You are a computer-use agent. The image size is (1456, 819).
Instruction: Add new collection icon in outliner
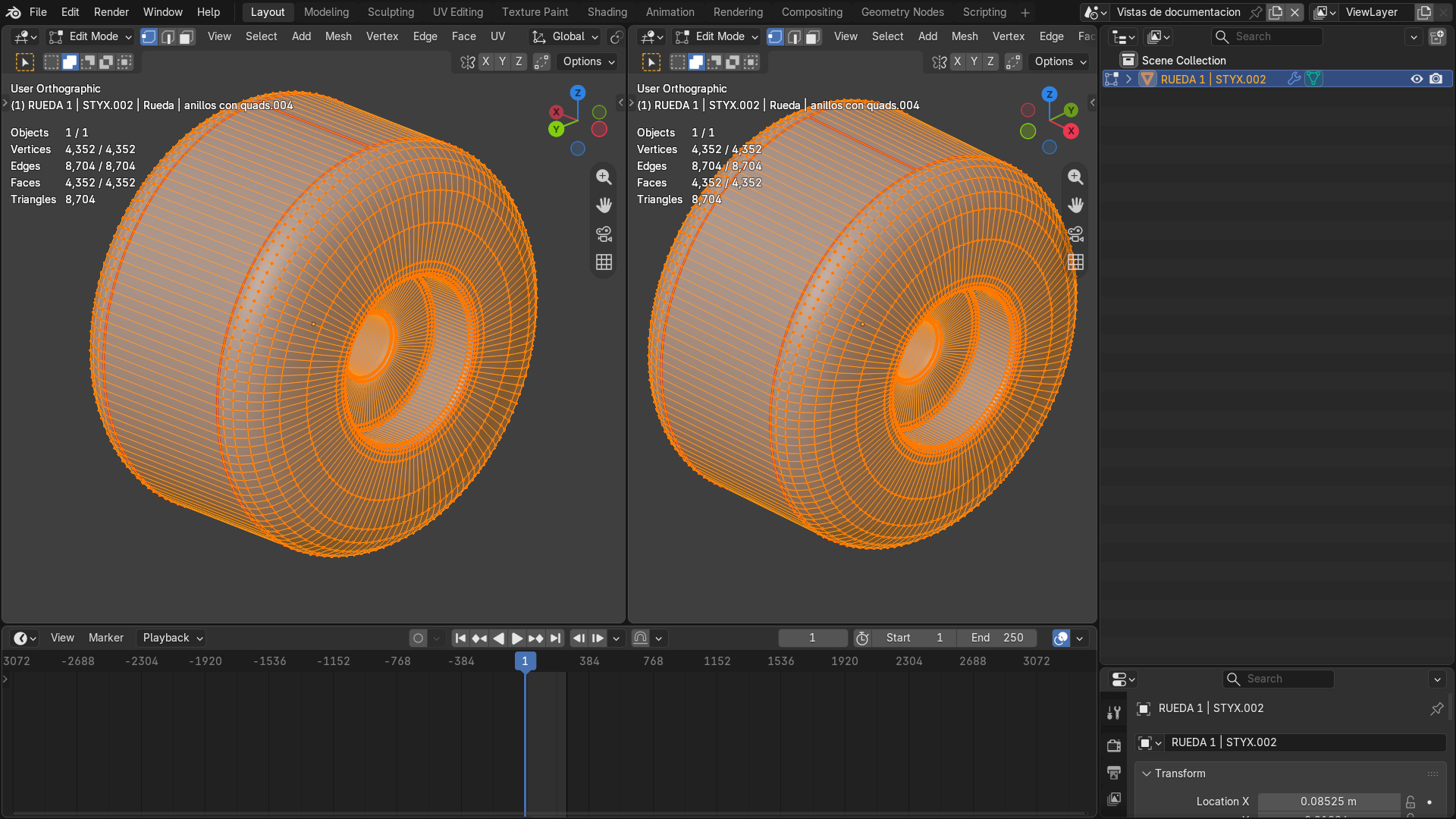tap(1437, 36)
